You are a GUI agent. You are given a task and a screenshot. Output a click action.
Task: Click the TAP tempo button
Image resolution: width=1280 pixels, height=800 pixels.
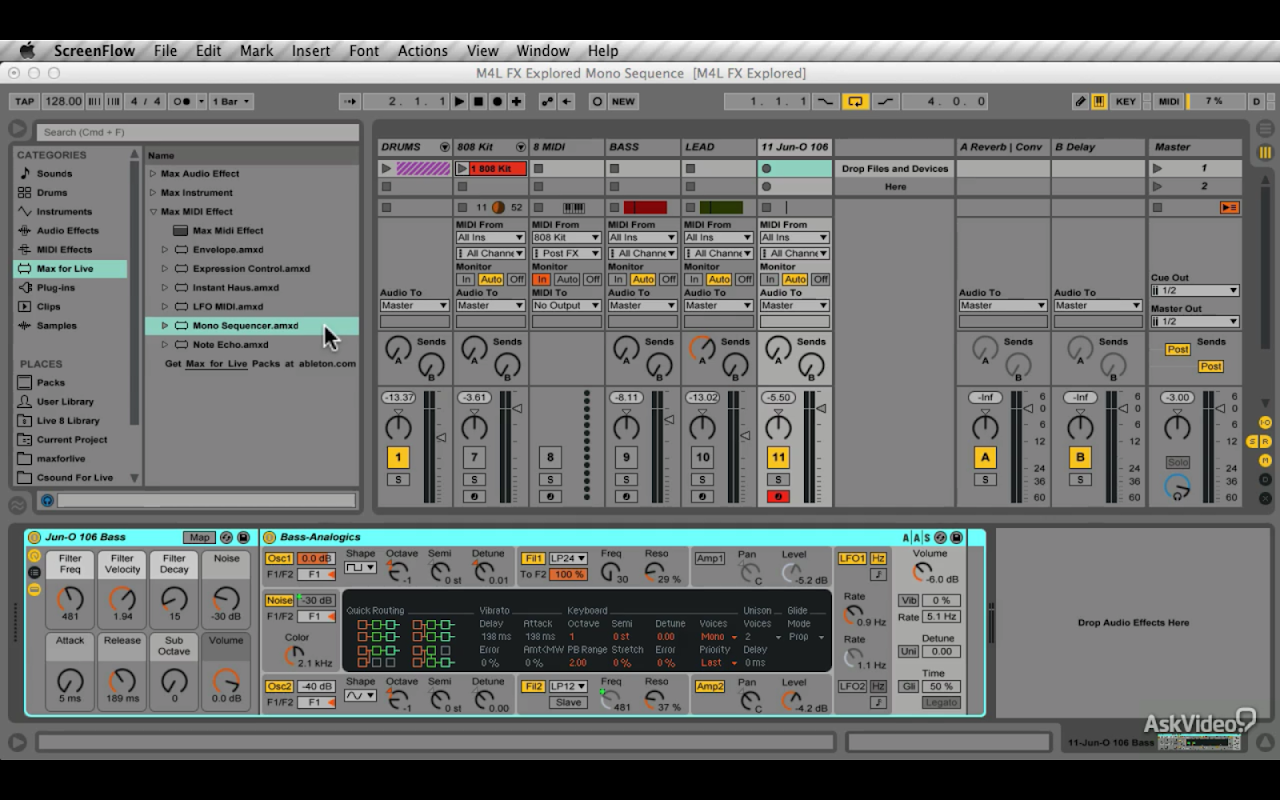24,101
